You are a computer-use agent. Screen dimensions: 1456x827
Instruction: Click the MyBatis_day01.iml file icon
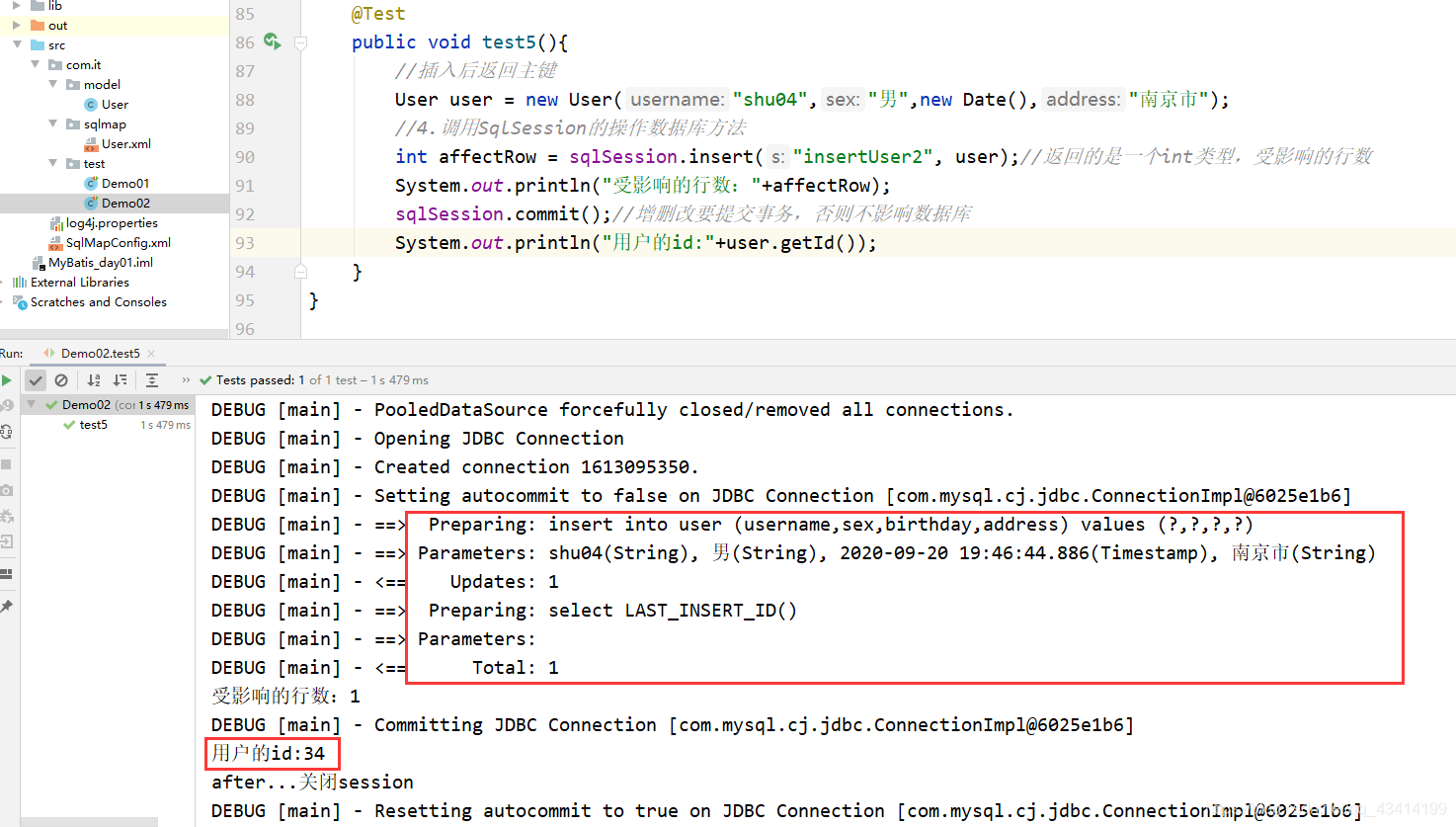click(39, 263)
